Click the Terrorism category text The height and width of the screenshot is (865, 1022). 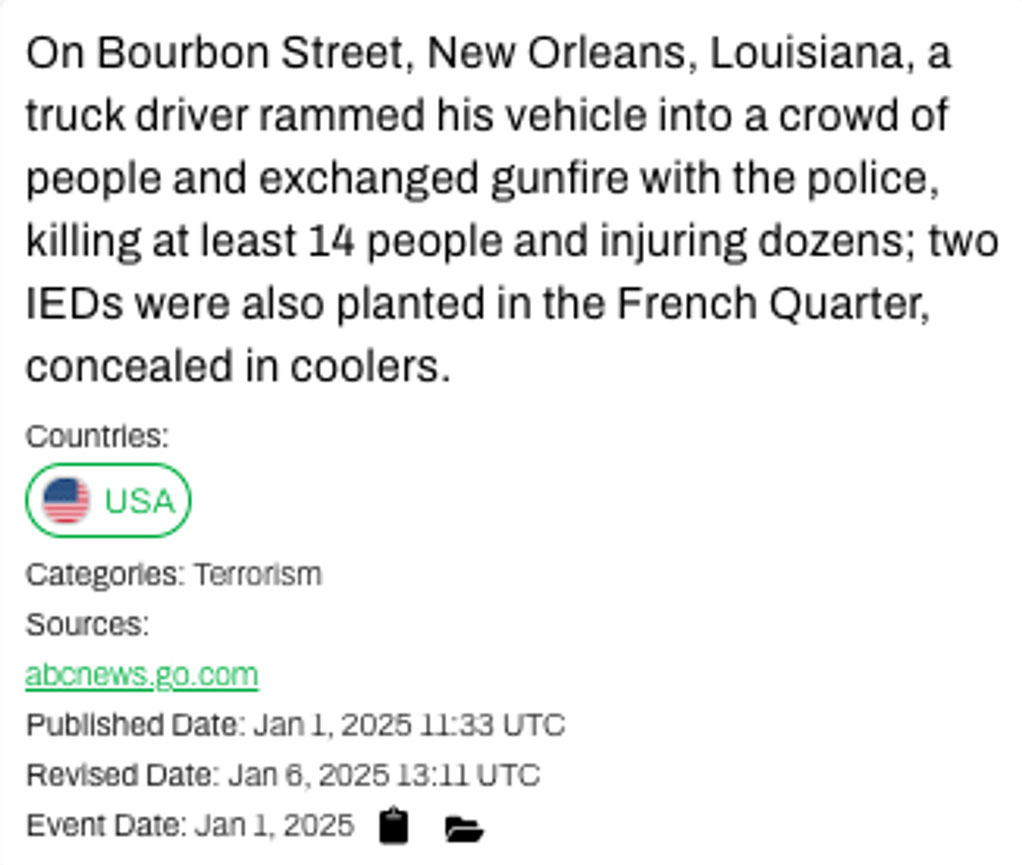258,575
